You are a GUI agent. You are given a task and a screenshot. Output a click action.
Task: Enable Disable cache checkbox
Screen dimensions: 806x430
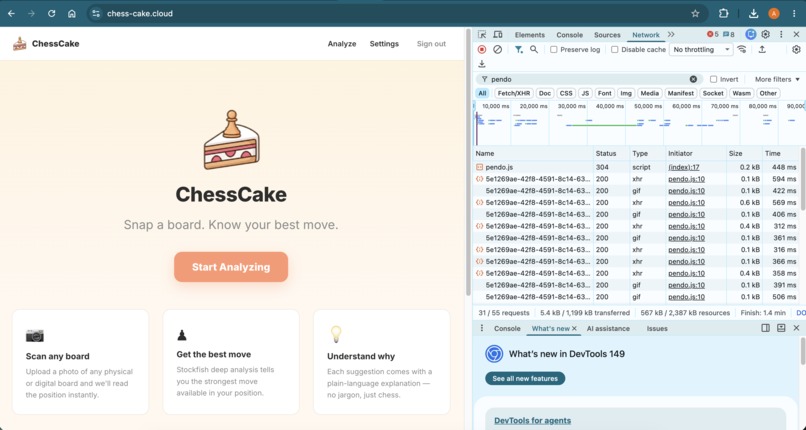(614, 50)
